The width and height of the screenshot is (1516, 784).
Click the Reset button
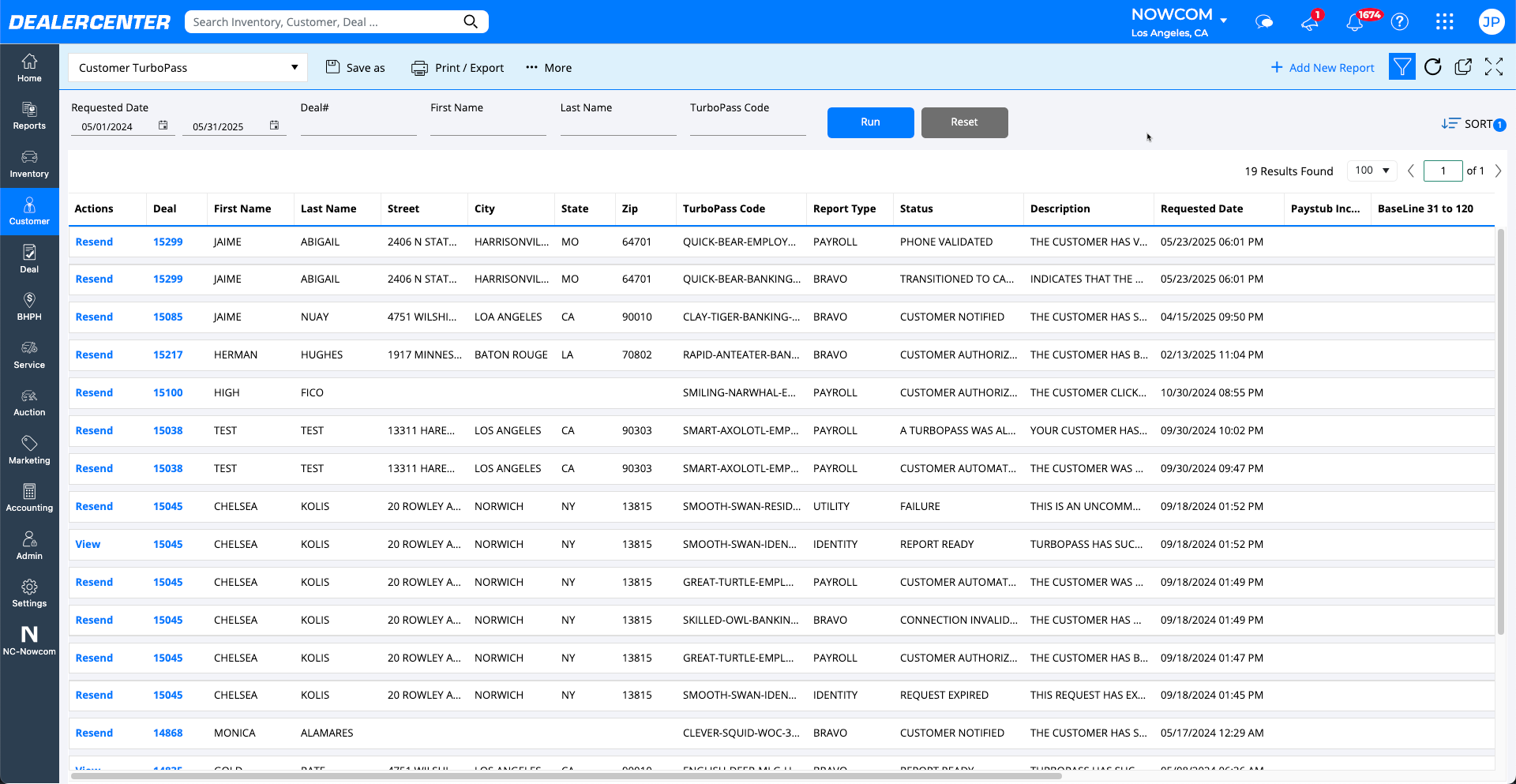coord(964,122)
